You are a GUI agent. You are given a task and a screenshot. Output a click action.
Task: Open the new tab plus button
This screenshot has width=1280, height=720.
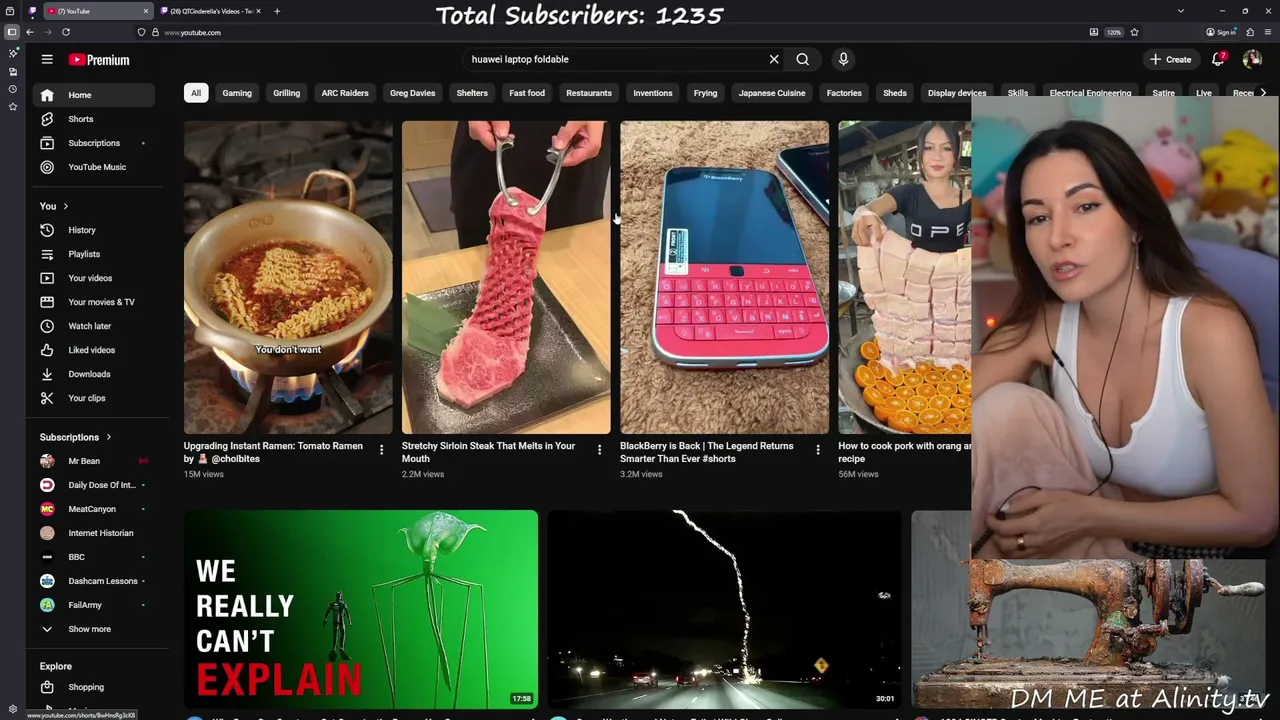click(x=277, y=11)
